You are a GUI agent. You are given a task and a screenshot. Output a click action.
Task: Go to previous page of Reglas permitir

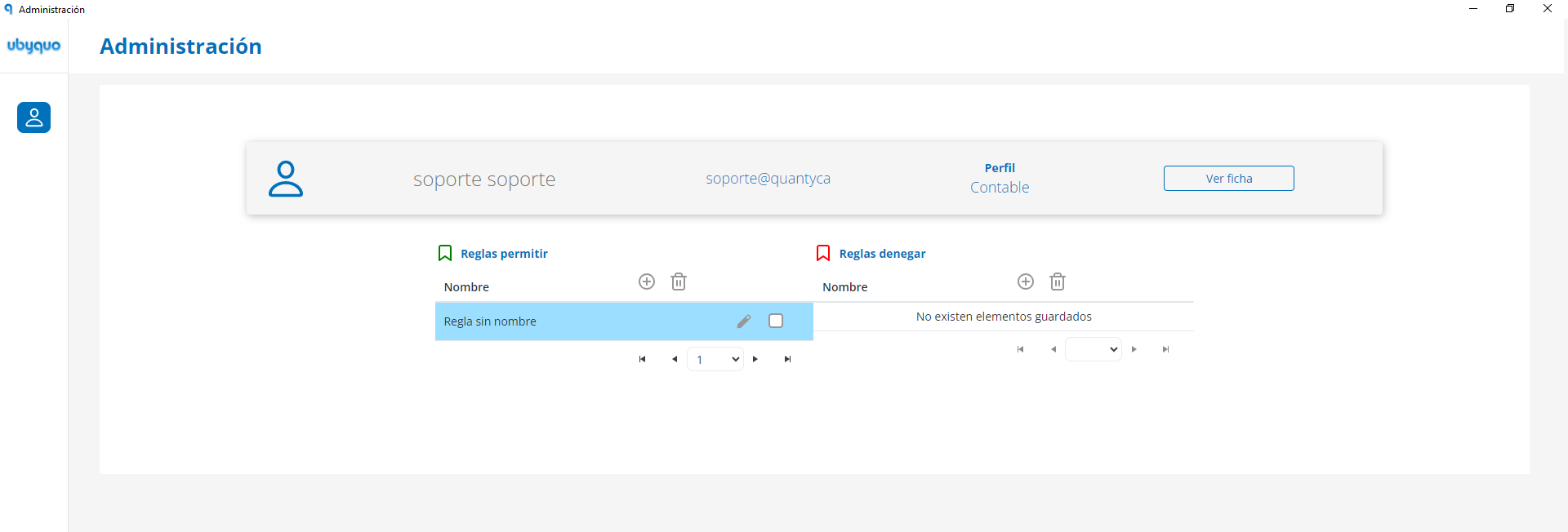(675, 359)
